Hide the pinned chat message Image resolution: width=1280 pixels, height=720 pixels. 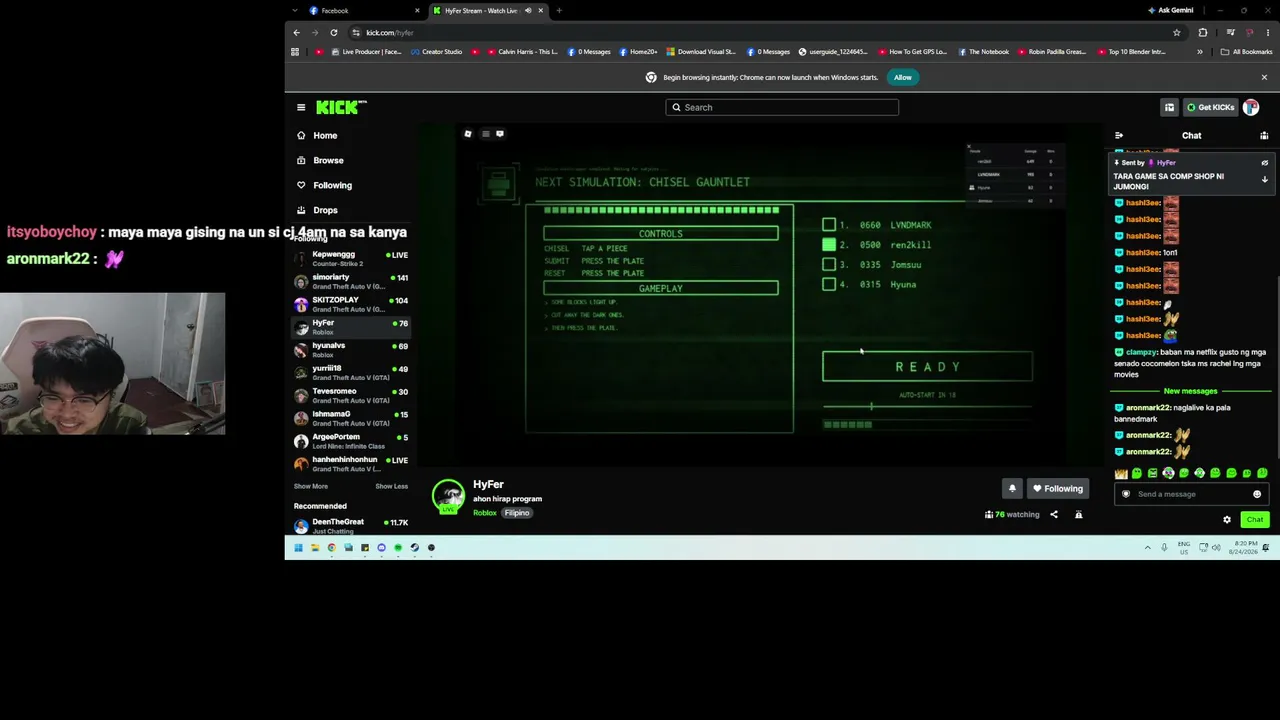1264,163
